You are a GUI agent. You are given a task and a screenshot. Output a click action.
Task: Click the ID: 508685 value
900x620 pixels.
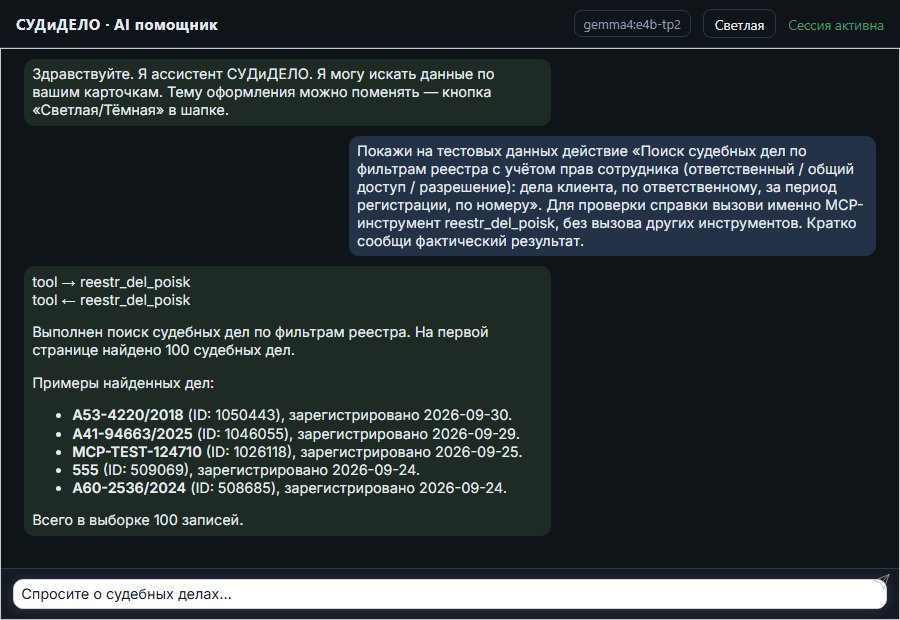tap(234, 488)
